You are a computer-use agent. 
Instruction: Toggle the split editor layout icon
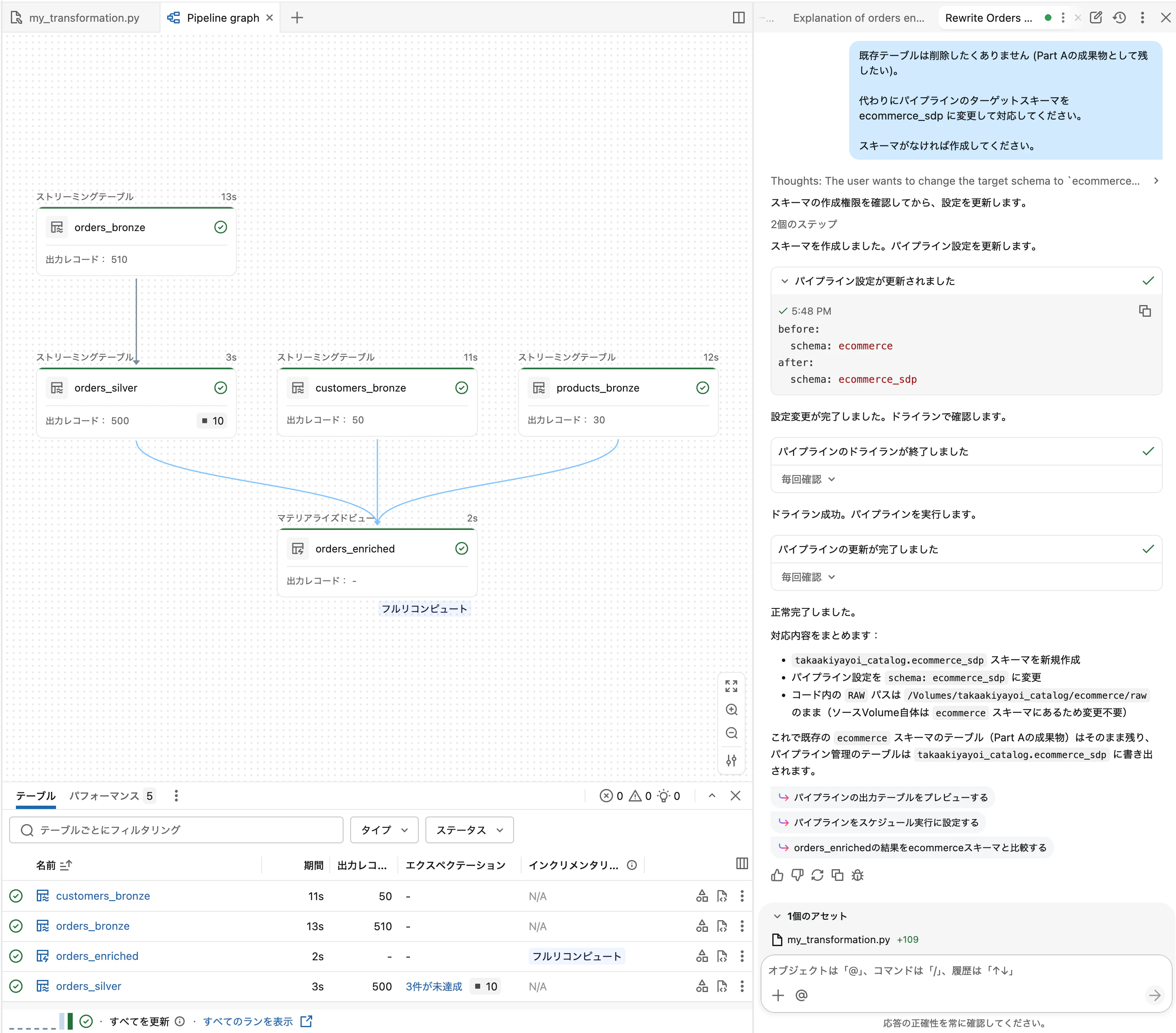tap(739, 18)
